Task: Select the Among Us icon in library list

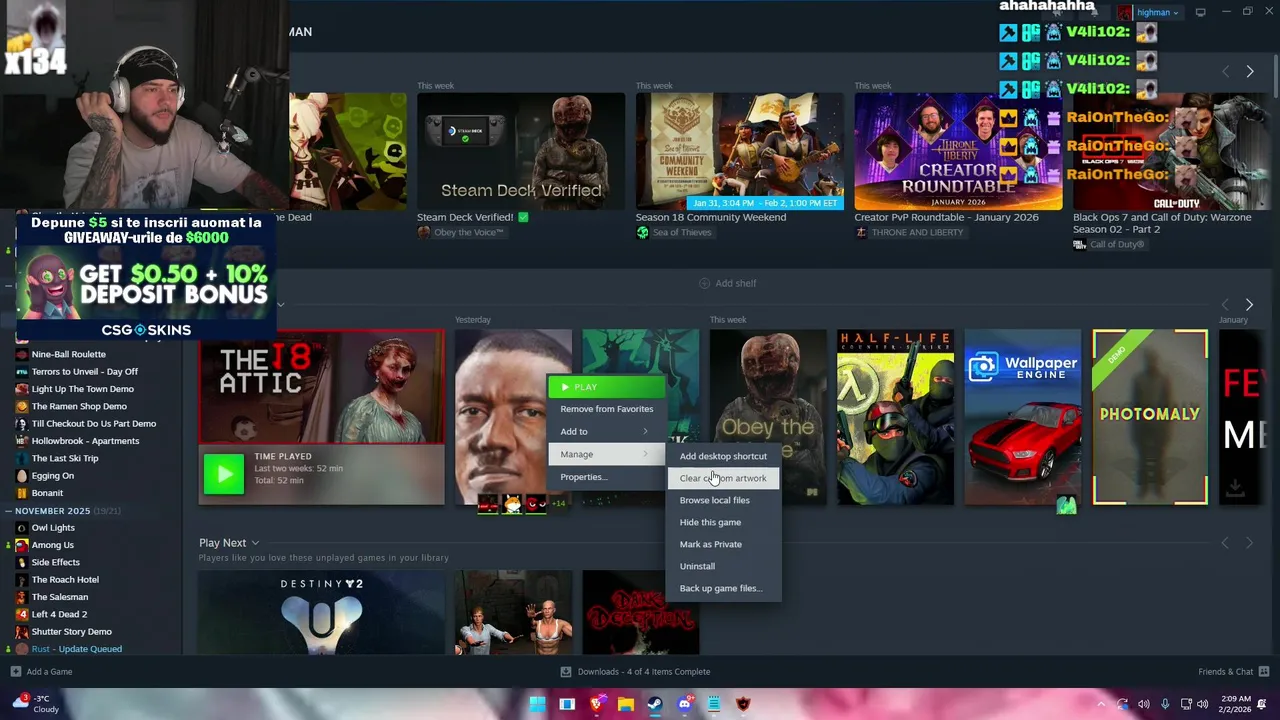Action: (22, 545)
